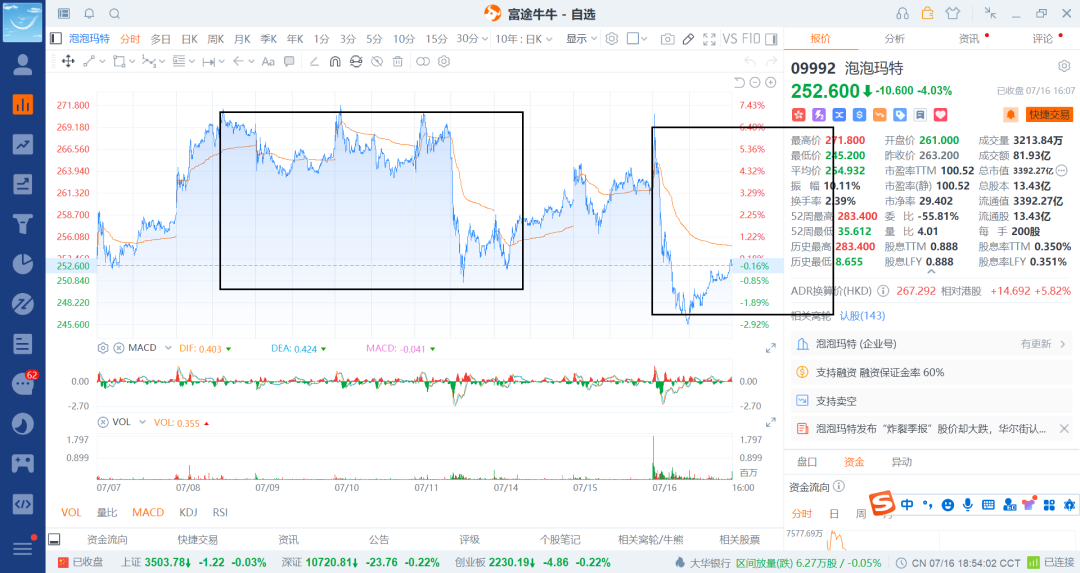
Task: Open the 10年:日K range dropdown
Action: coord(523,39)
